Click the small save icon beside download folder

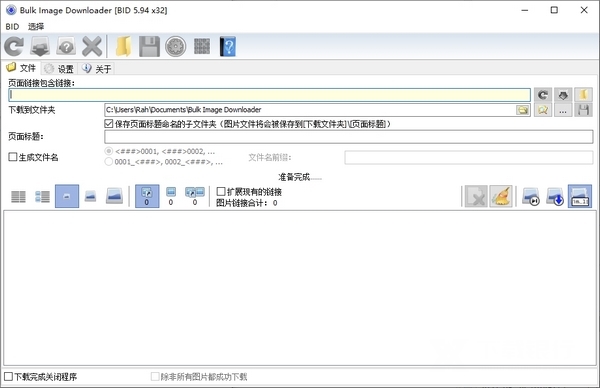583,110
